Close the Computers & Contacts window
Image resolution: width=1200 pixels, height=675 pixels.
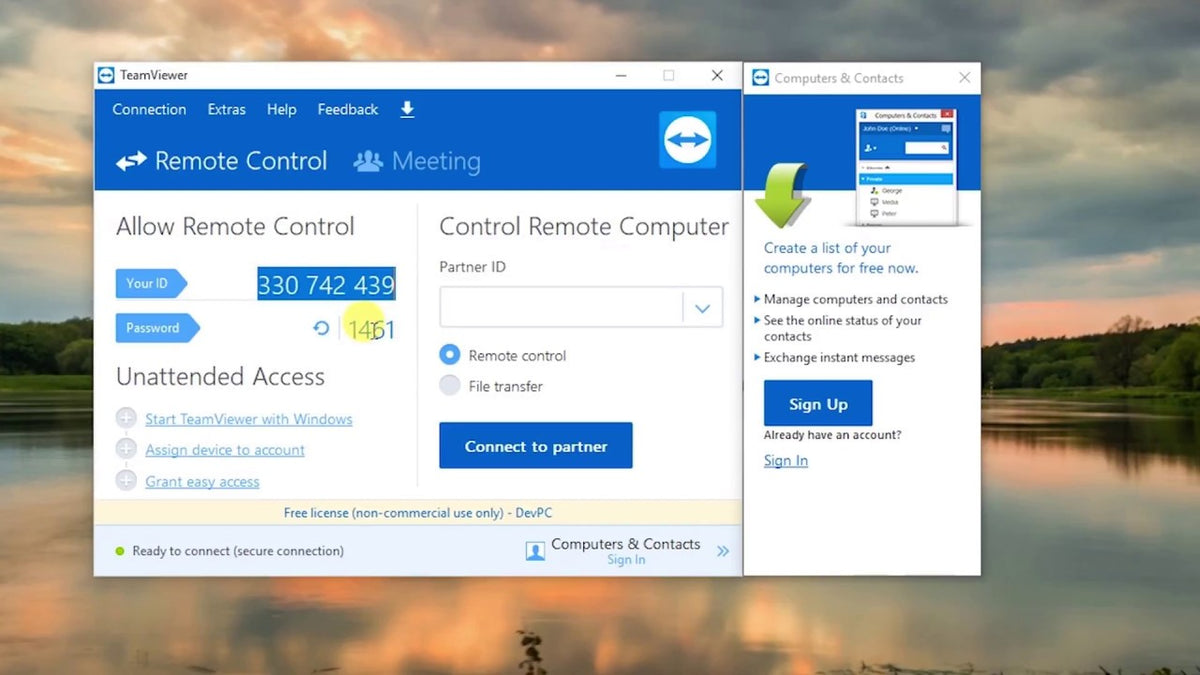[x=964, y=77]
